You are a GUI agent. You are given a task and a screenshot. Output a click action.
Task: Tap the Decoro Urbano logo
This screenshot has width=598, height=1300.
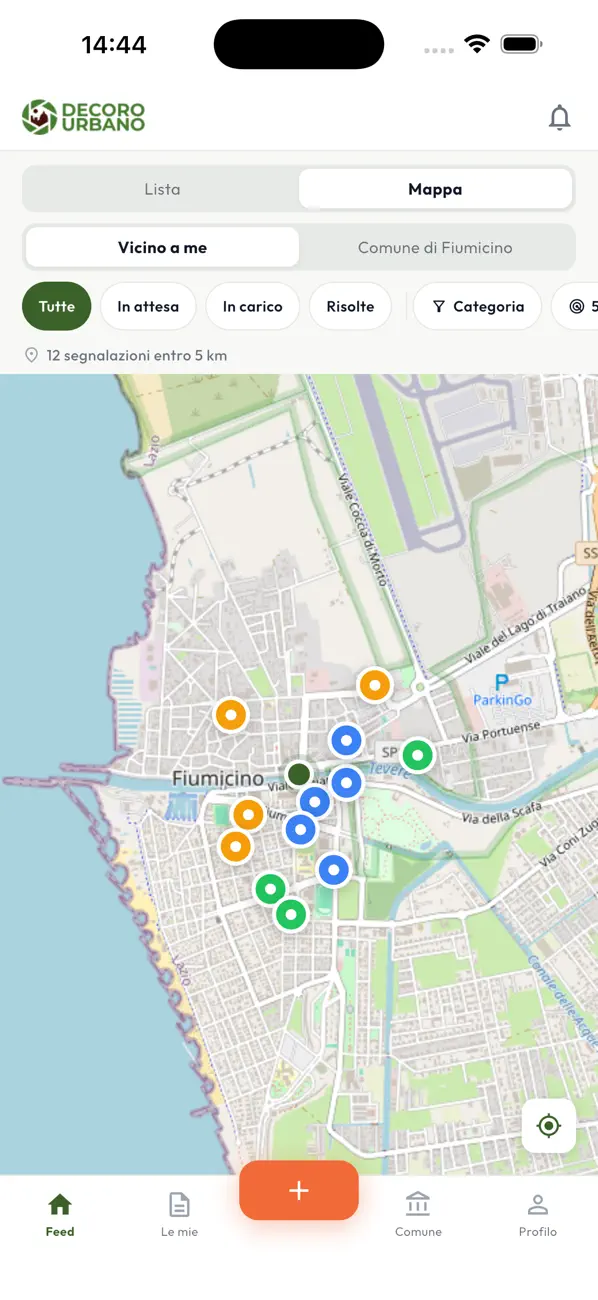84,117
